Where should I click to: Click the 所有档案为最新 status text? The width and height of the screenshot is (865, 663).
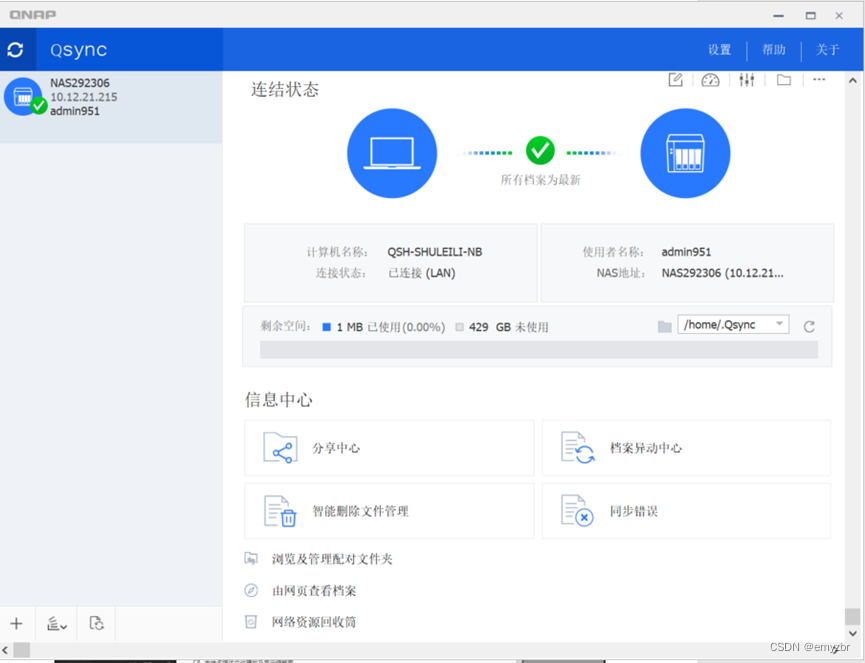(541, 180)
